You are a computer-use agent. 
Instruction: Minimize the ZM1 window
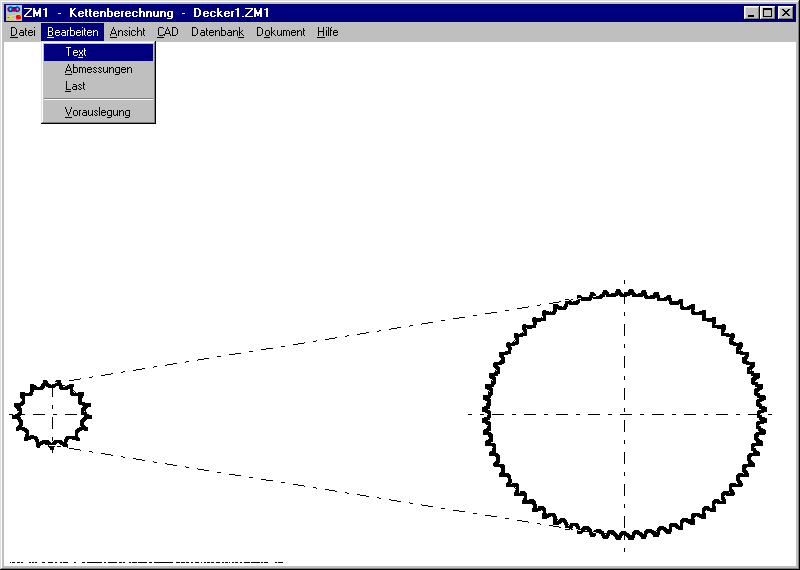point(751,13)
